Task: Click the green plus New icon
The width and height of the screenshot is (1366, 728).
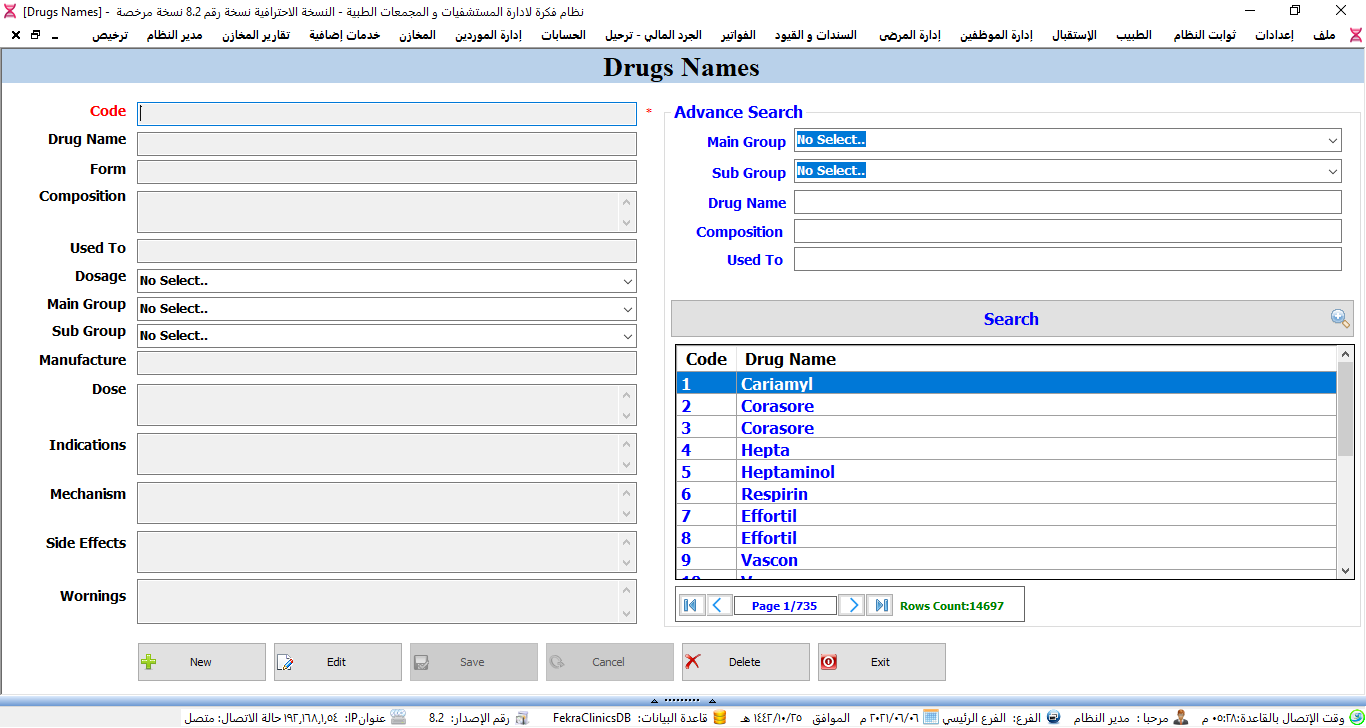Action: coord(150,662)
